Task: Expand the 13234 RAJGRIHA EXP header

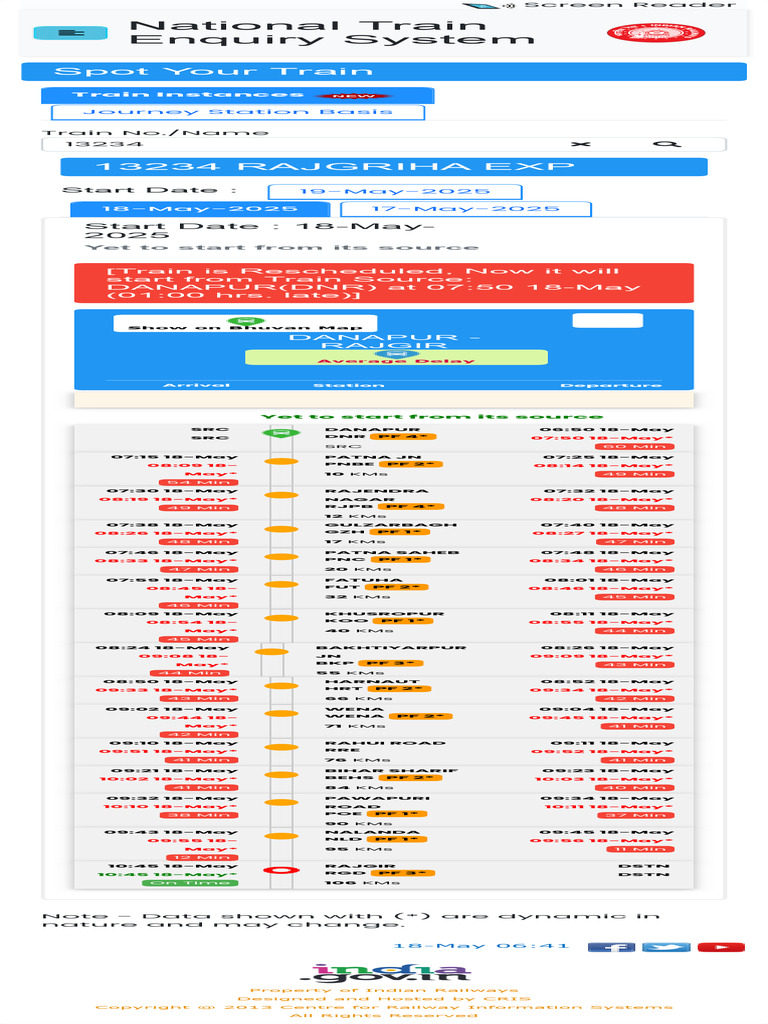Action: 384,167
